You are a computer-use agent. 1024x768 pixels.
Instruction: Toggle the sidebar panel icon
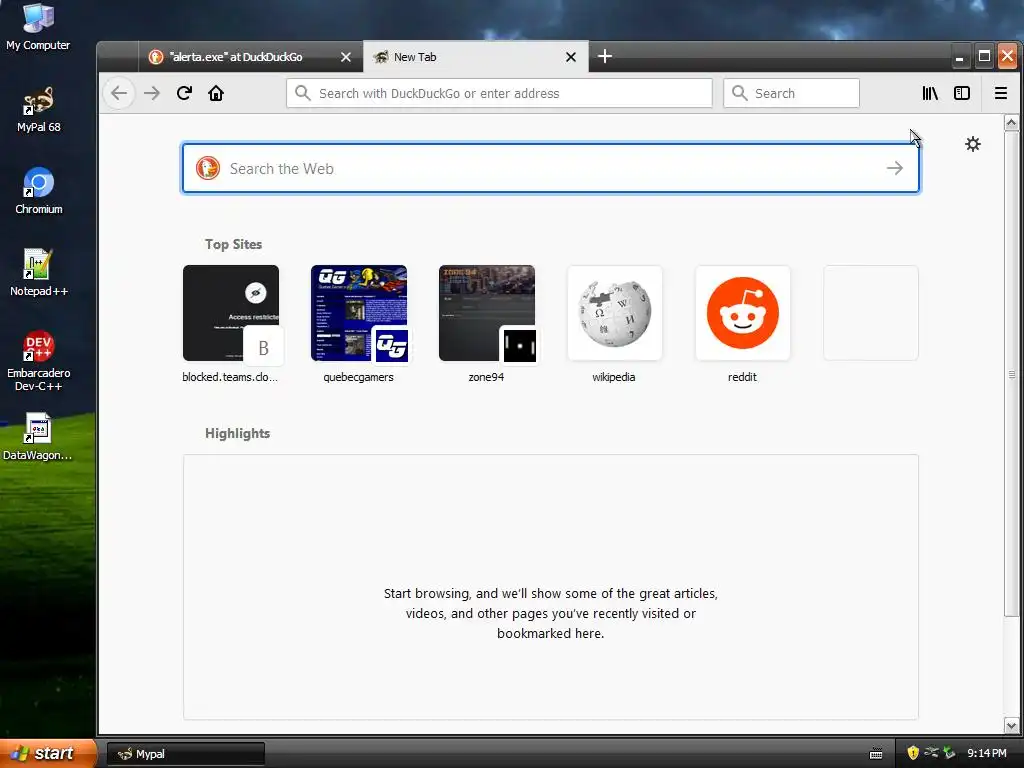tap(962, 93)
